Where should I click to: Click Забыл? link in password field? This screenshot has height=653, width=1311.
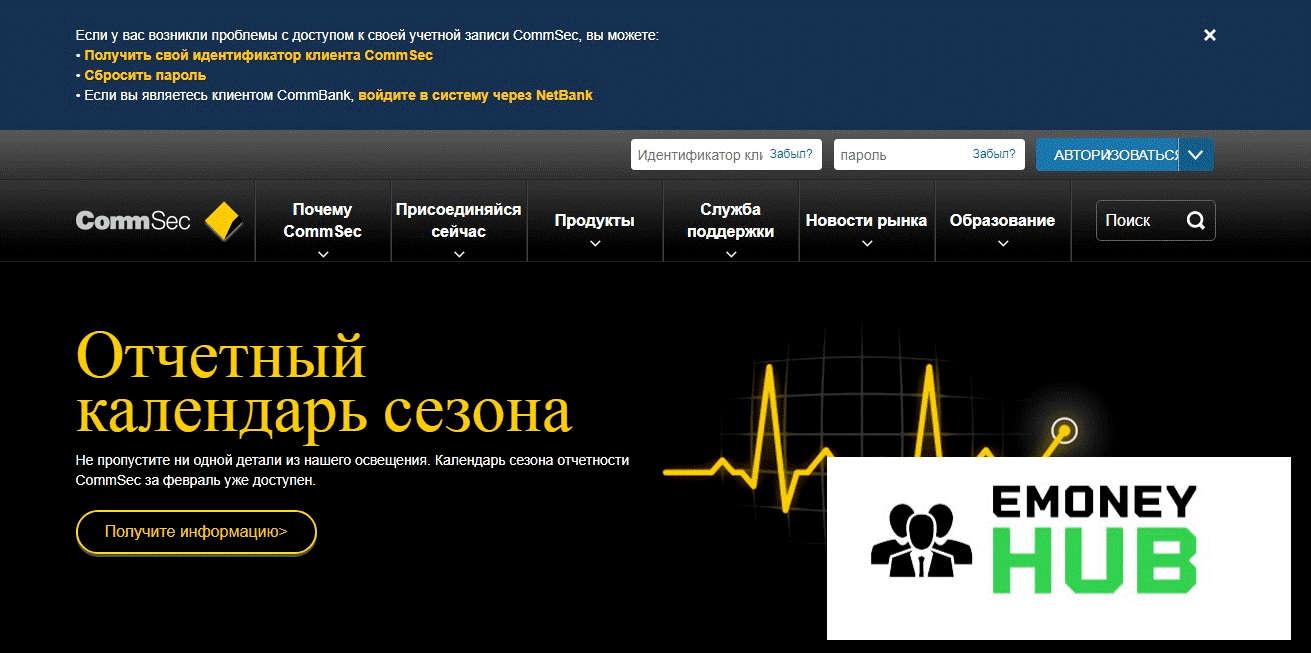point(994,154)
